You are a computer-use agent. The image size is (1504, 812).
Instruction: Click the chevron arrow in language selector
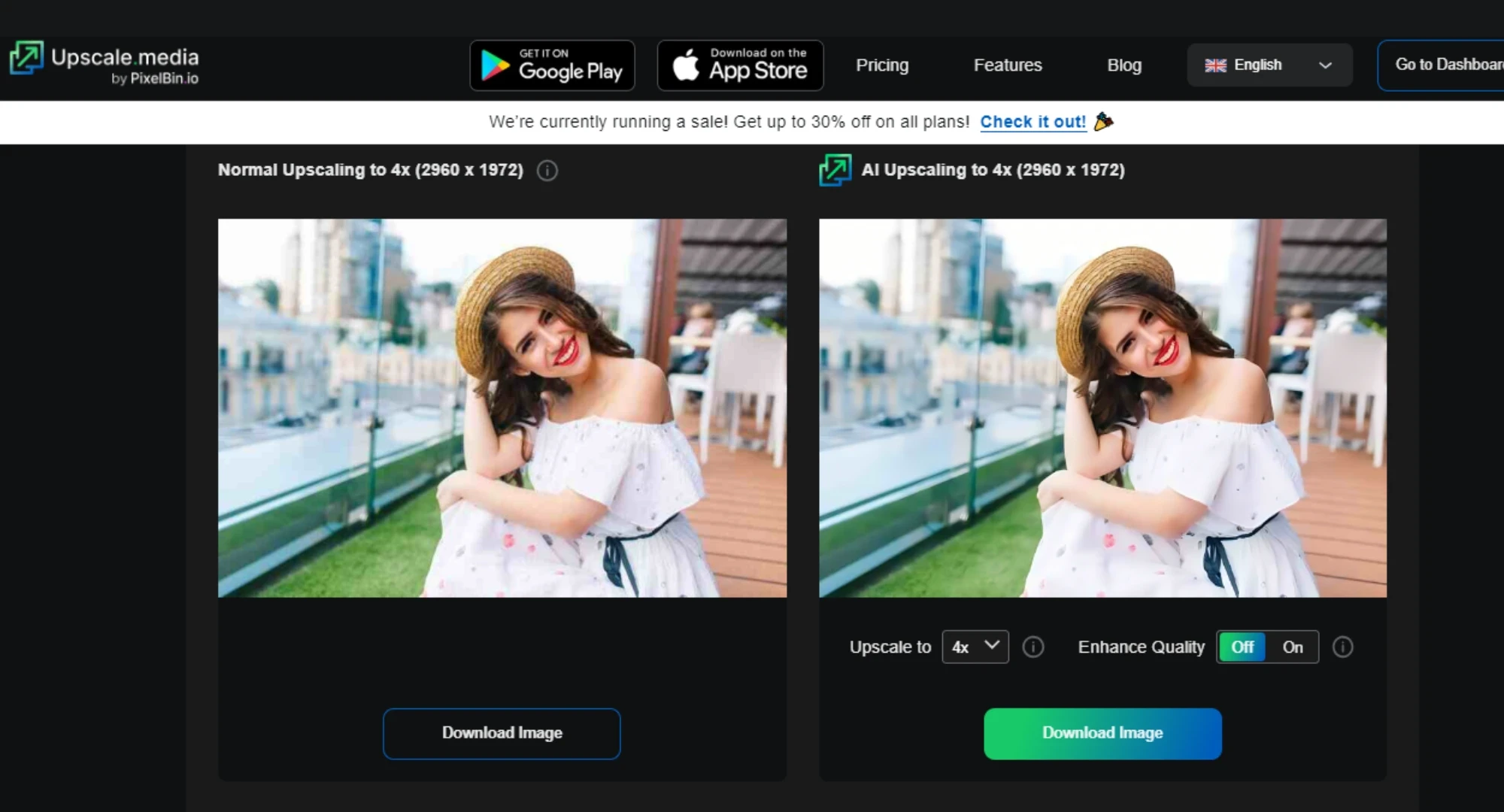pos(1325,65)
